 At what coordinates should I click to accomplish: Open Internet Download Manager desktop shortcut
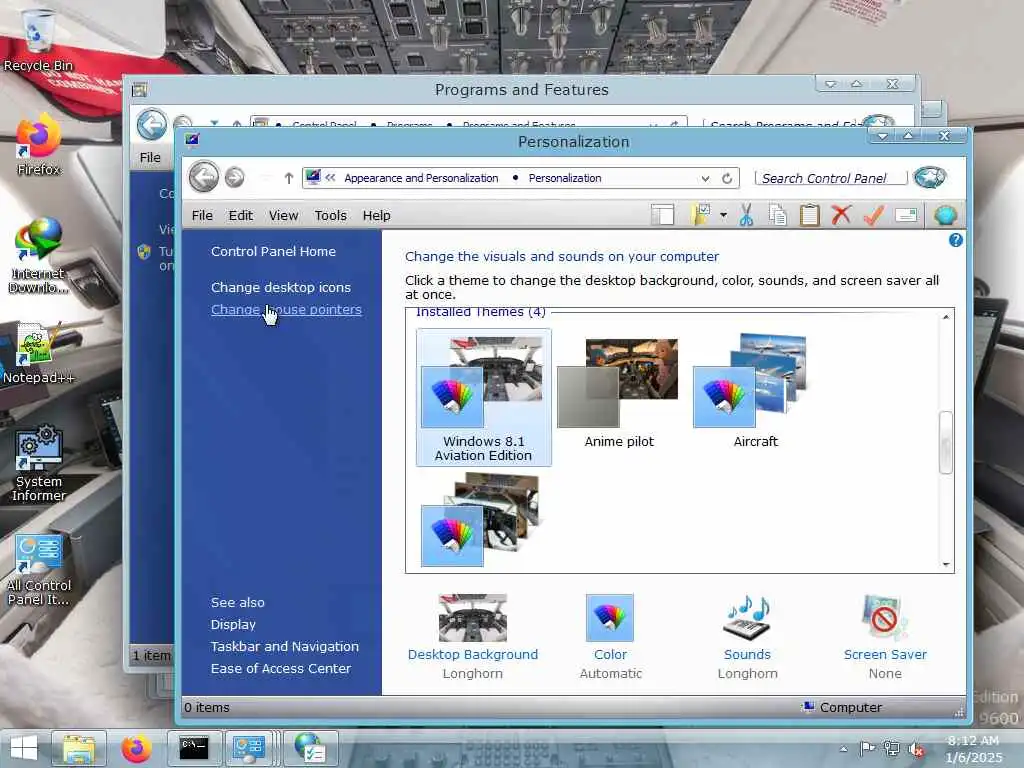pyautogui.click(x=38, y=256)
